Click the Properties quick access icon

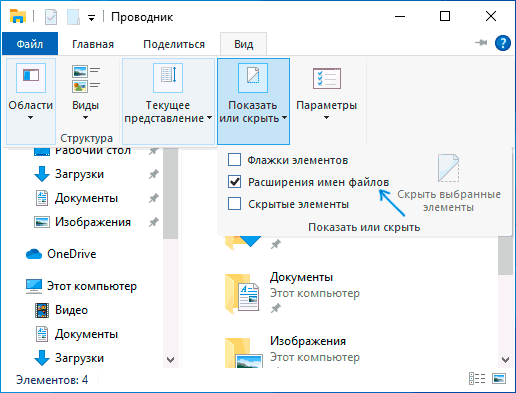[51, 17]
